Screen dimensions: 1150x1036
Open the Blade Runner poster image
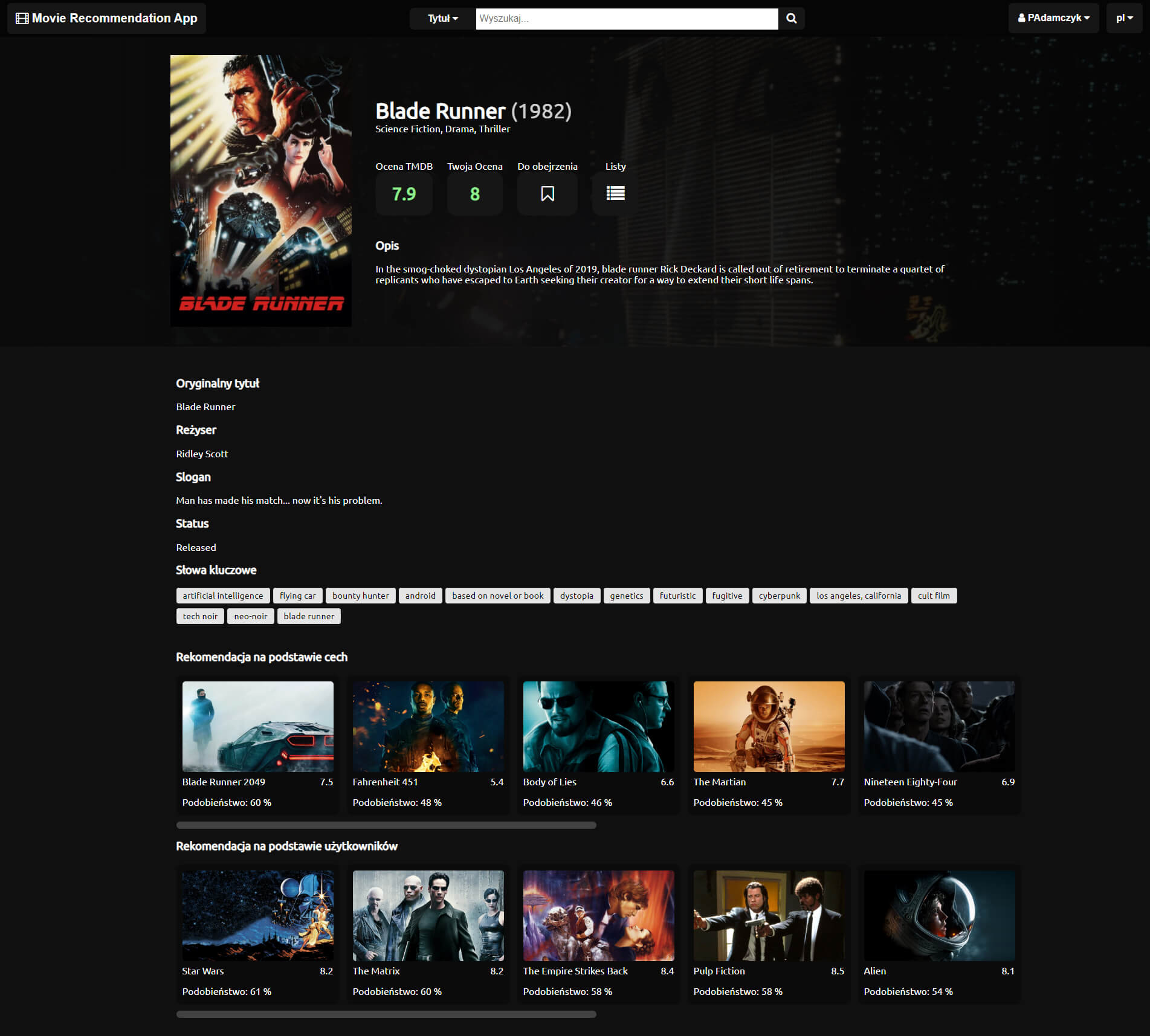coord(261,191)
